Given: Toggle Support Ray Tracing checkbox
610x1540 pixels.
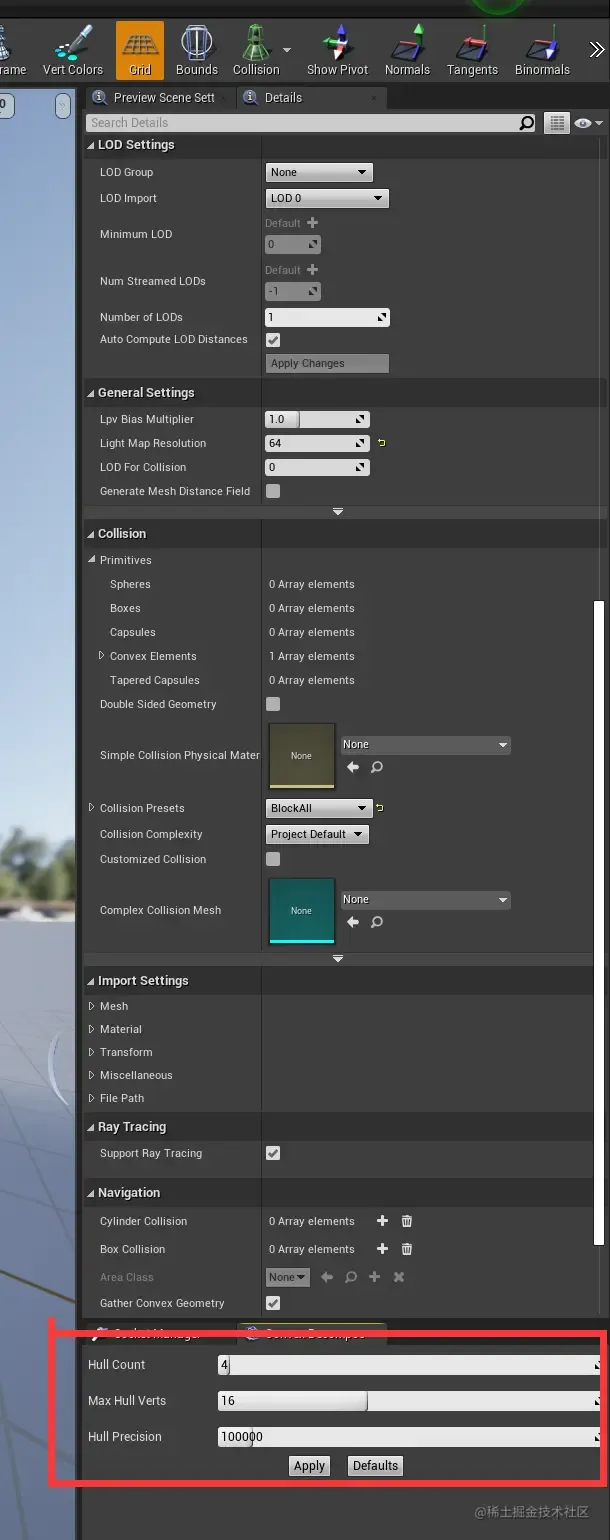Looking at the screenshot, I should [273, 1153].
